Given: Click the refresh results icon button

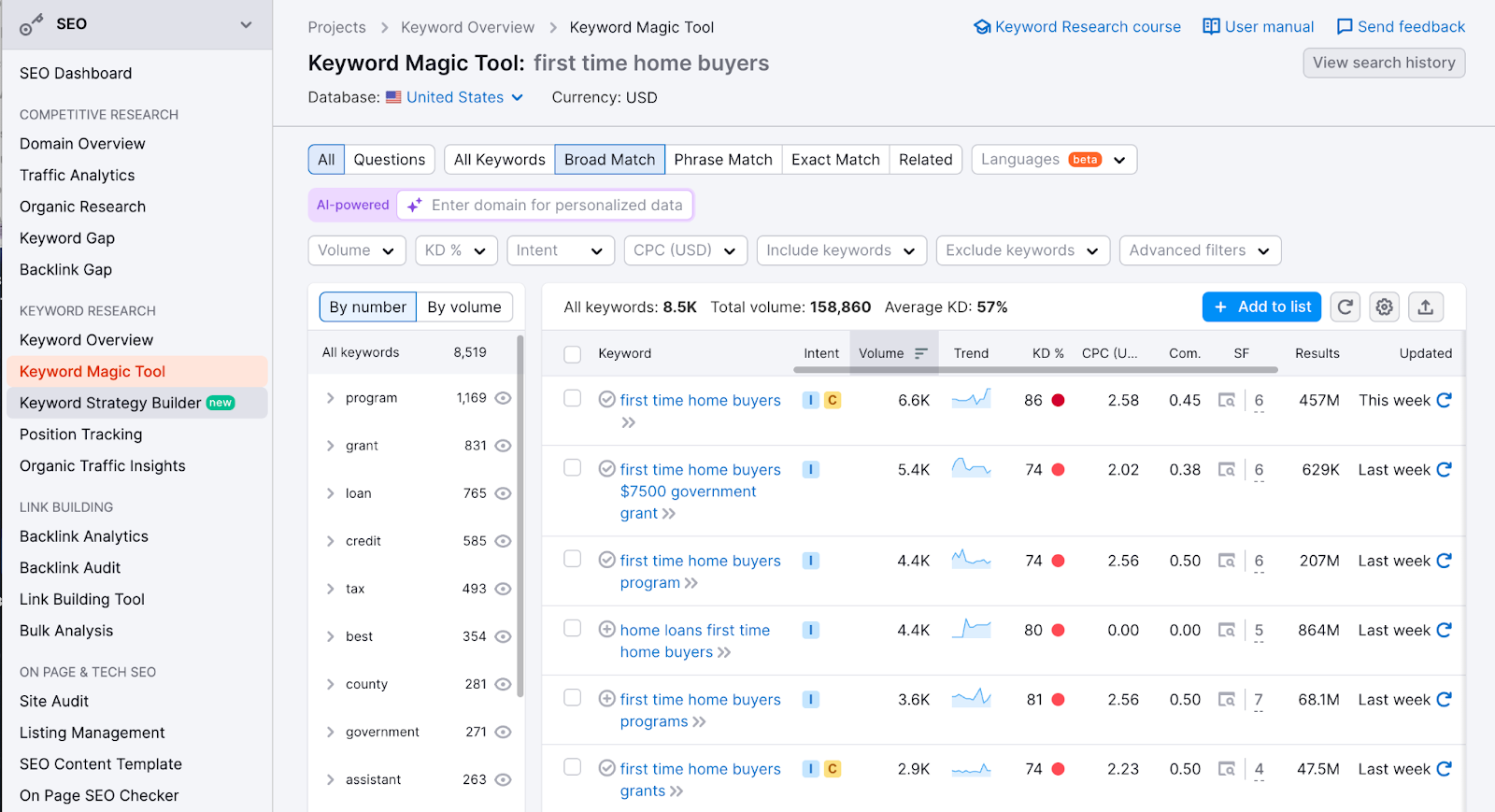Looking at the screenshot, I should 1345,306.
